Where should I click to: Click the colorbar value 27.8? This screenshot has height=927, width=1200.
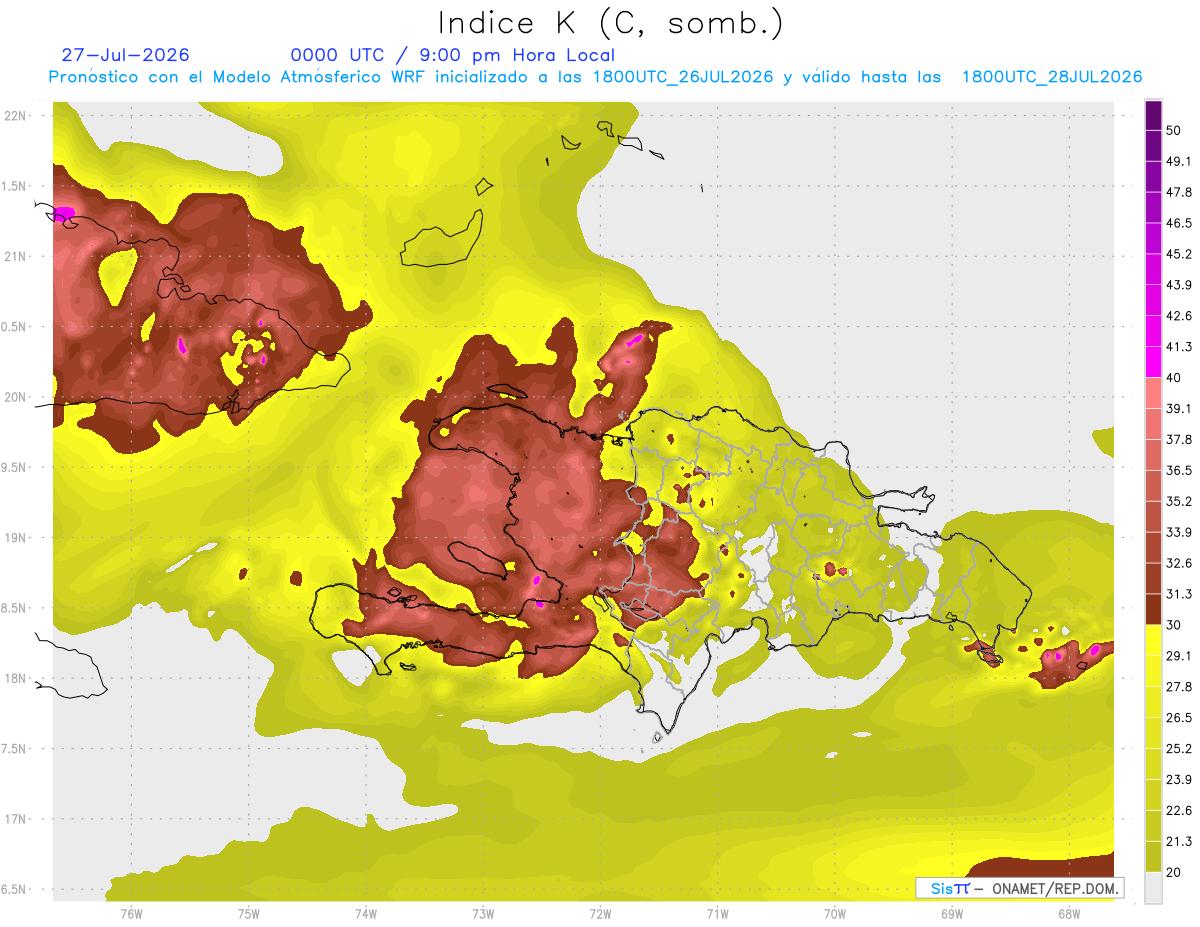click(x=1178, y=687)
